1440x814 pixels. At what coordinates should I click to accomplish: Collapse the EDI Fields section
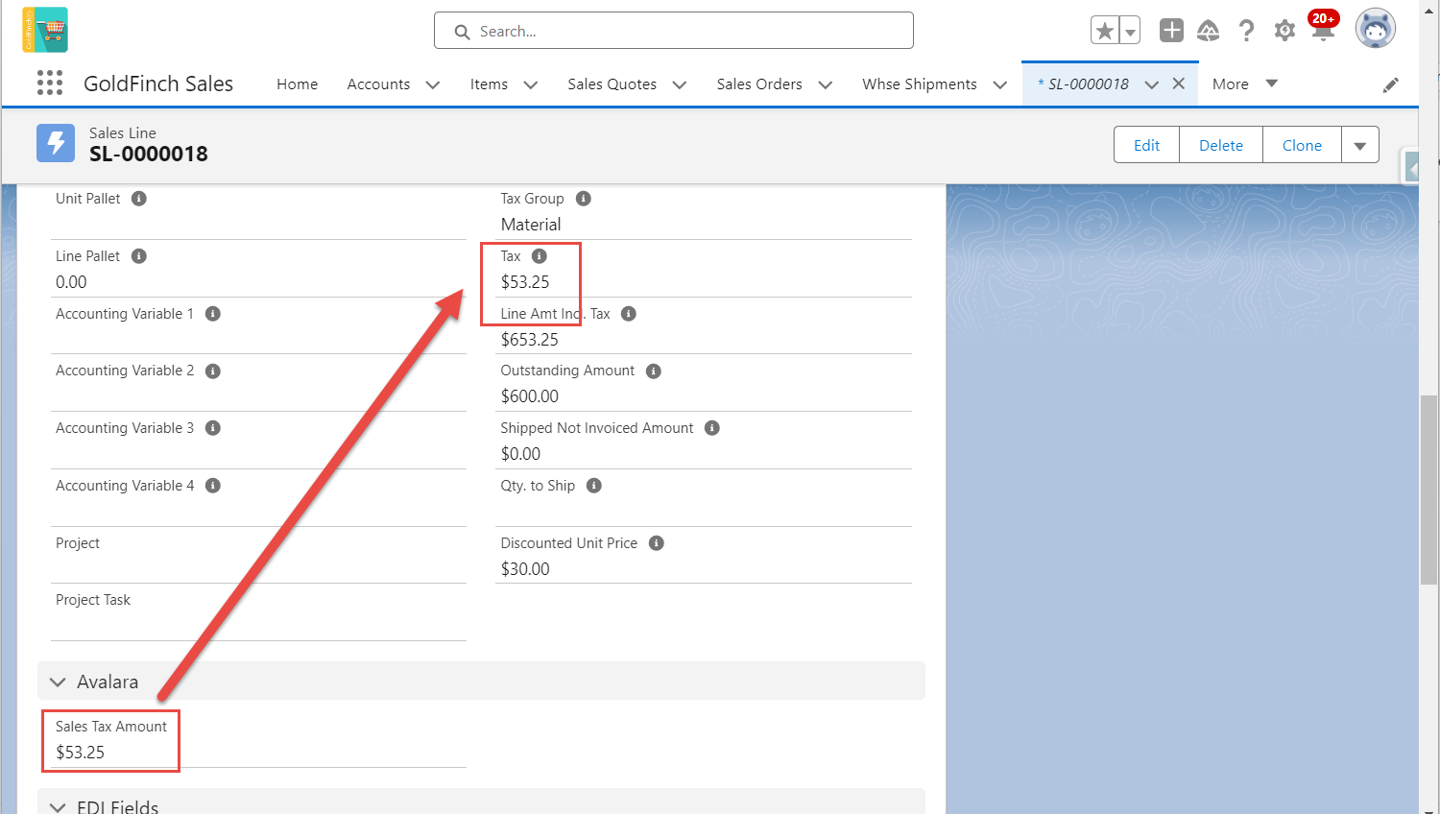point(57,806)
